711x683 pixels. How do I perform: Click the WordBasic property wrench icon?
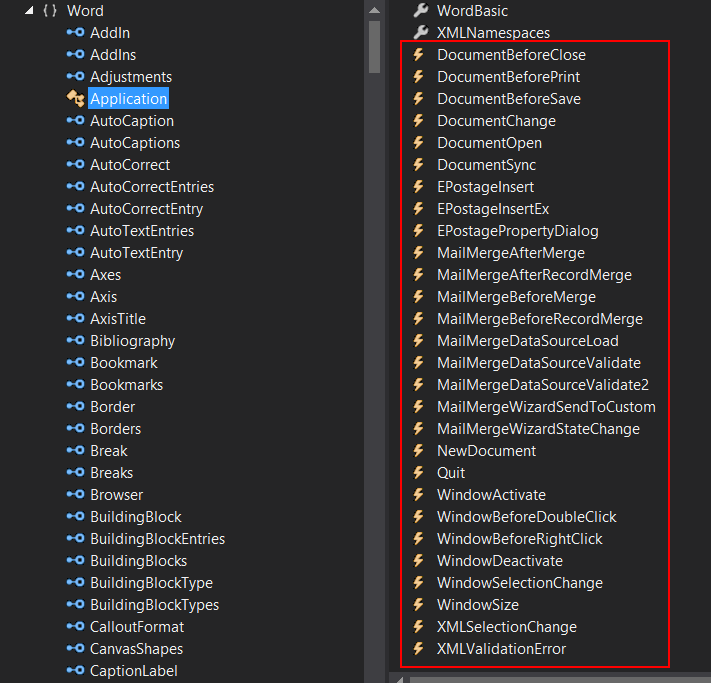[421, 10]
